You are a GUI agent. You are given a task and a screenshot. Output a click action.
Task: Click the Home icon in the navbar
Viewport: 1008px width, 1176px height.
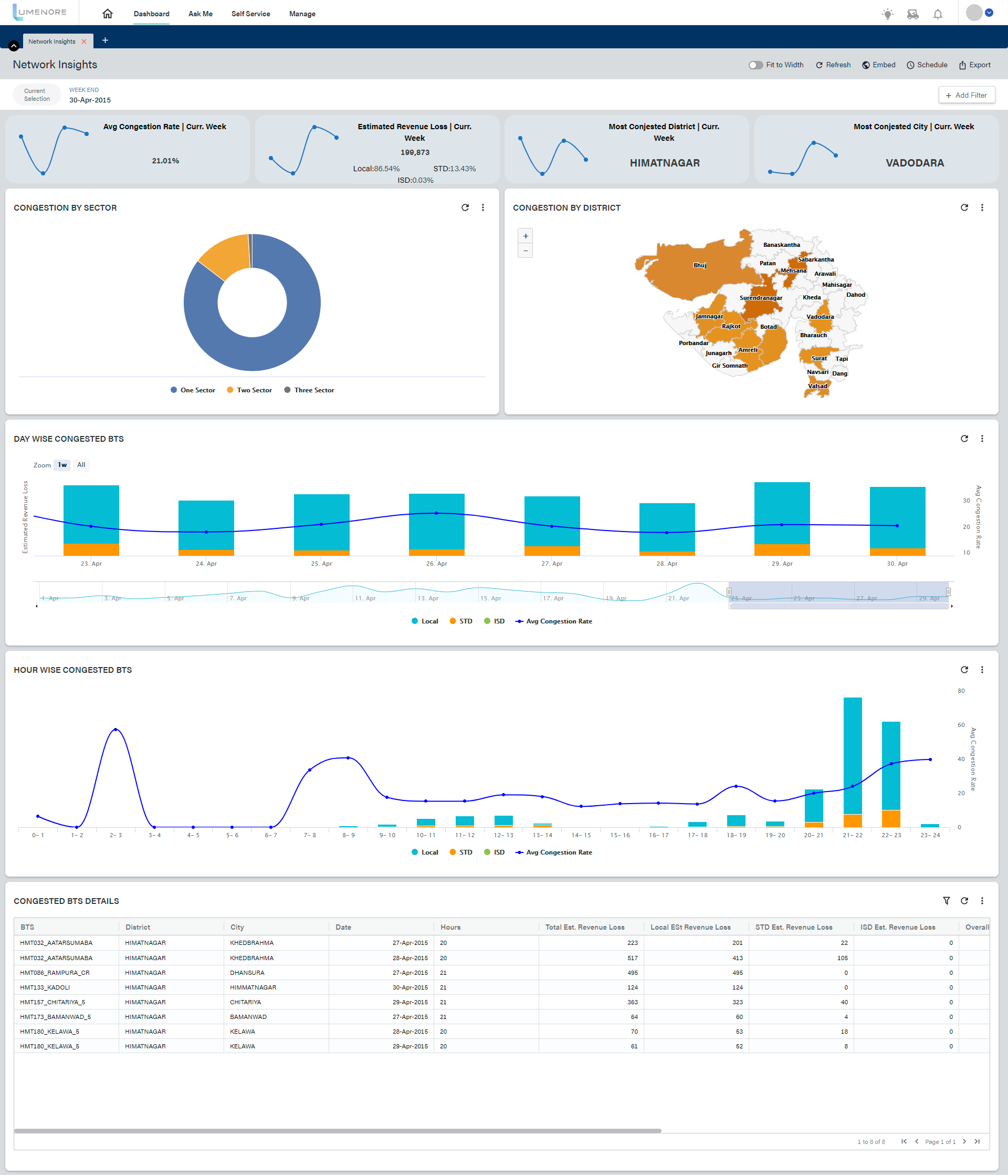[x=107, y=14]
